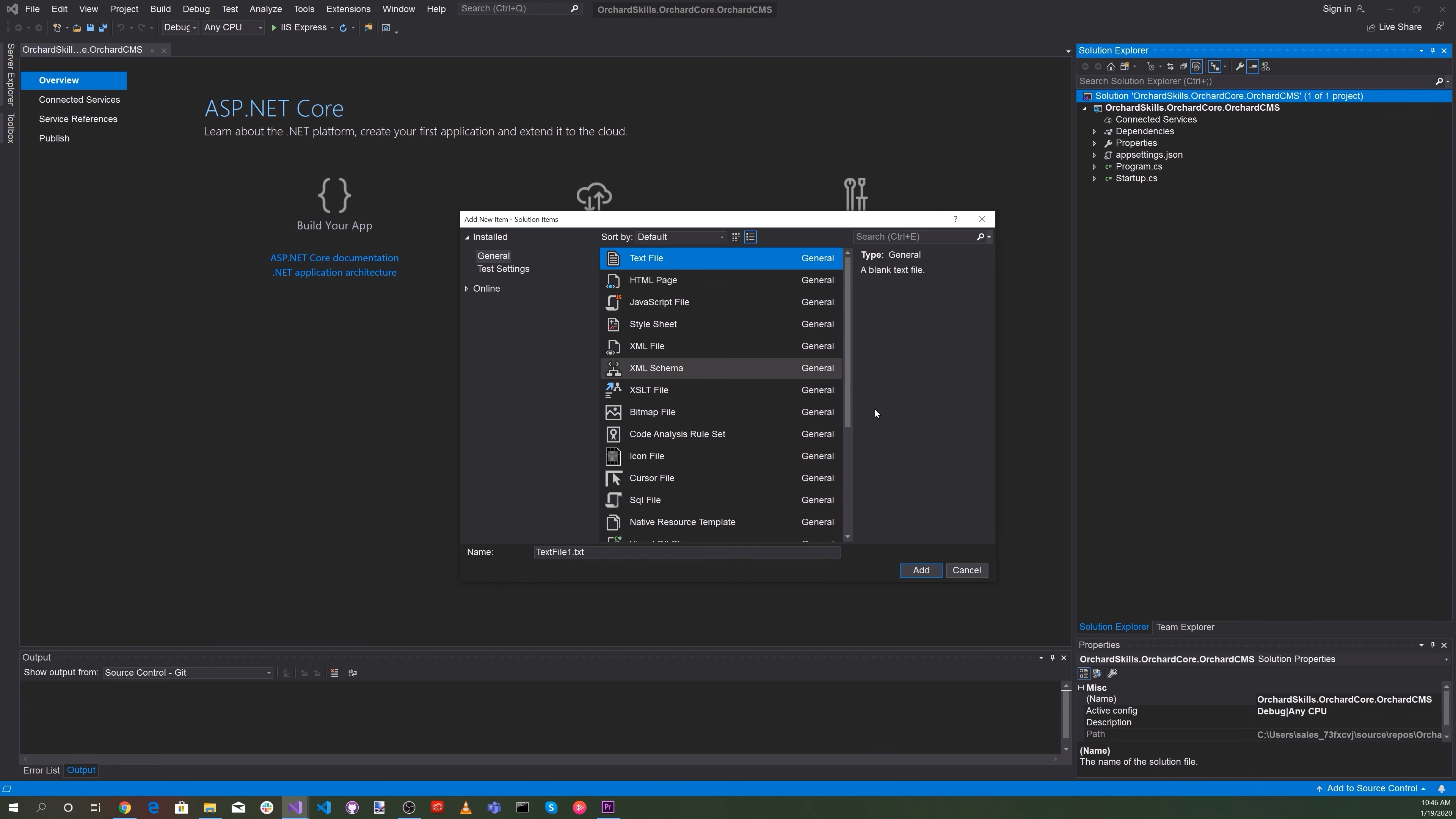The image size is (1456, 819).
Task: Open .NET application architecture link
Action: (334, 273)
